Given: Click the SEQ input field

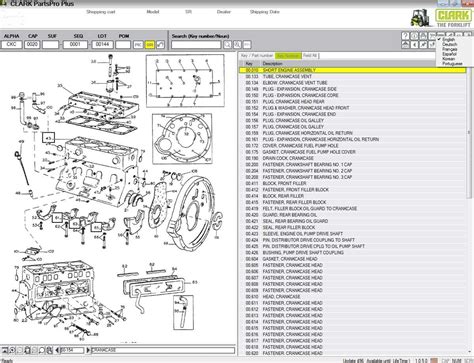Looking at the screenshot, I should (x=75, y=44).
